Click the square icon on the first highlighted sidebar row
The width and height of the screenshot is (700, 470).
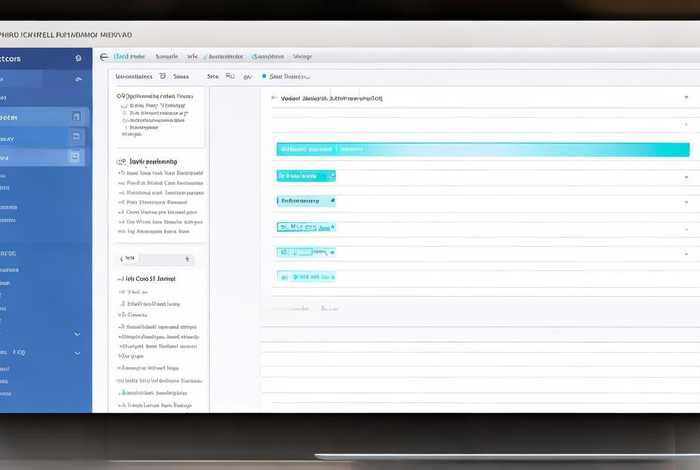[76, 116]
